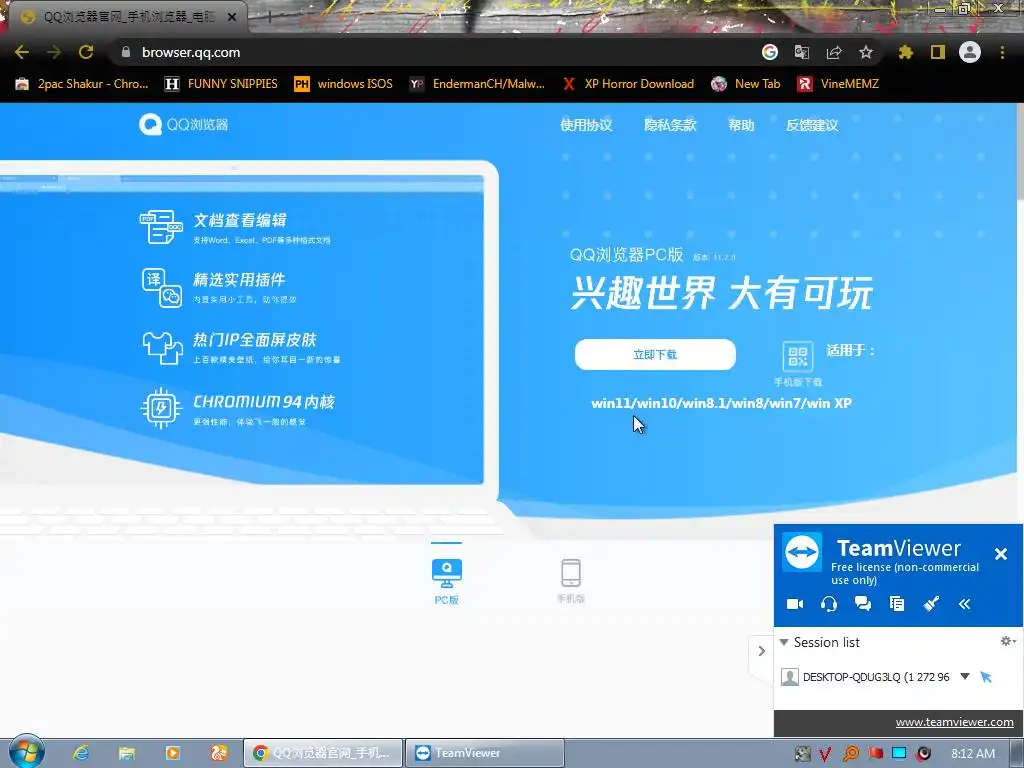This screenshot has height=768, width=1024.
Task: Close the QQ浏览器官网 browser tab
Action: [232, 17]
